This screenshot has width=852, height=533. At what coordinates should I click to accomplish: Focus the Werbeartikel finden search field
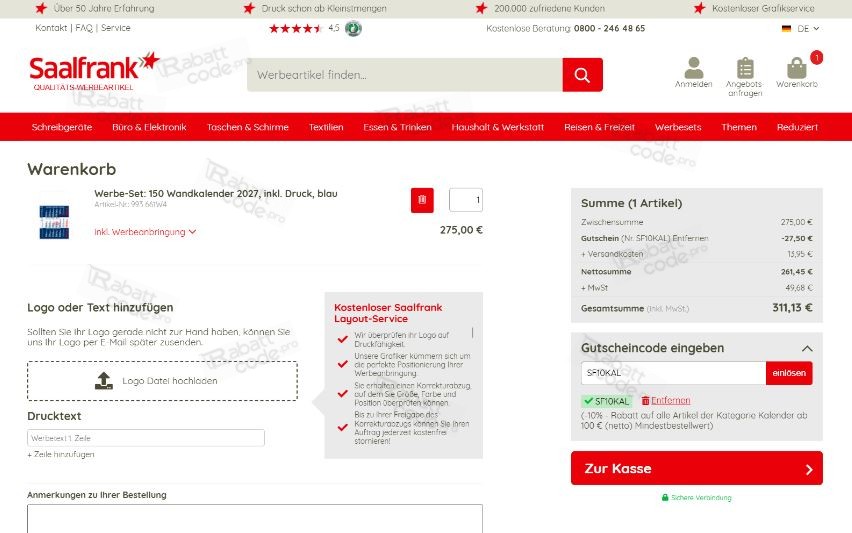click(x=405, y=75)
